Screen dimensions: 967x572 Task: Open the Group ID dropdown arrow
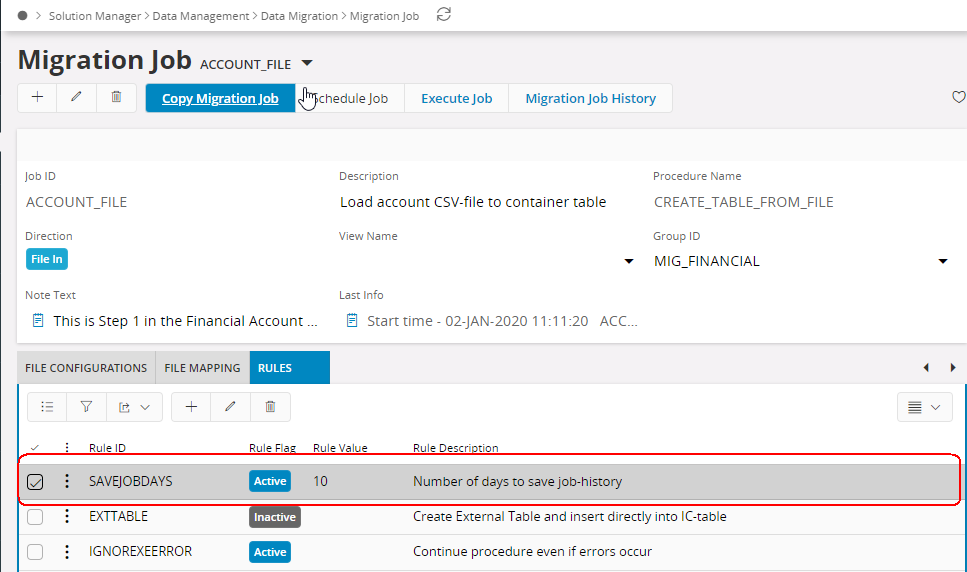[942, 262]
